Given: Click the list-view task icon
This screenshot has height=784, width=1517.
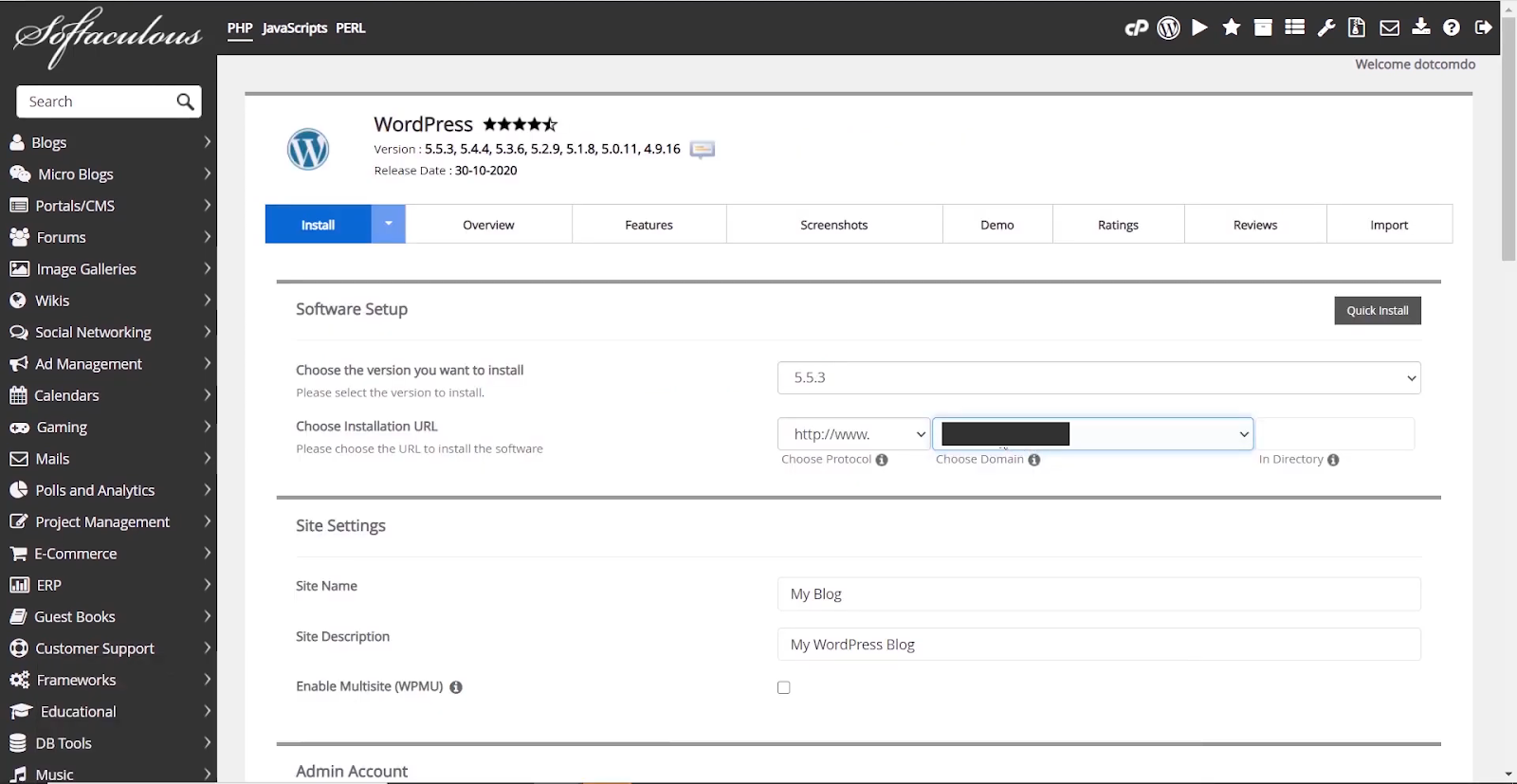Looking at the screenshot, I should tap(1295, 27).
